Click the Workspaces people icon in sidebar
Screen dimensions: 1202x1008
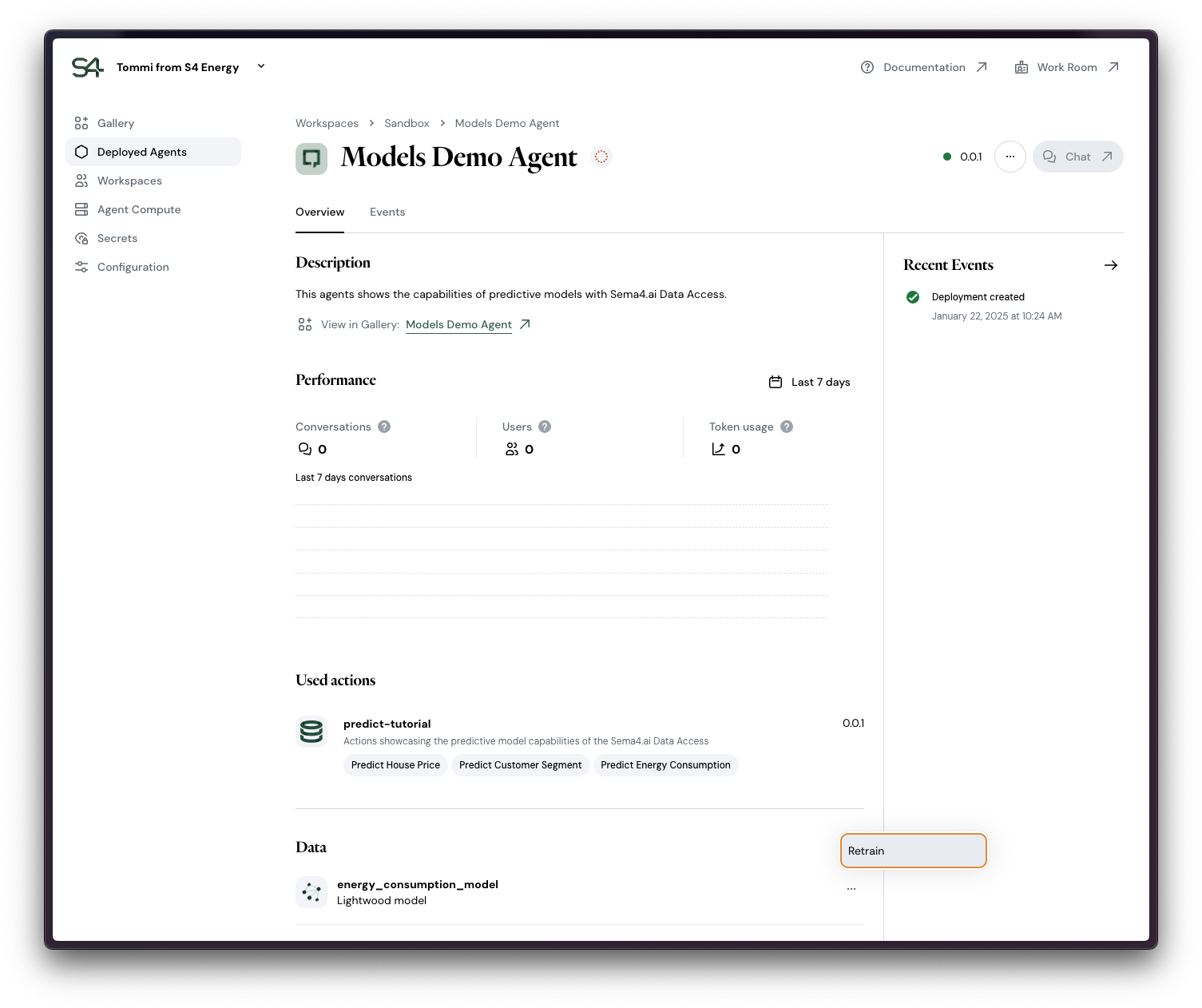click(x=81, y=181)
